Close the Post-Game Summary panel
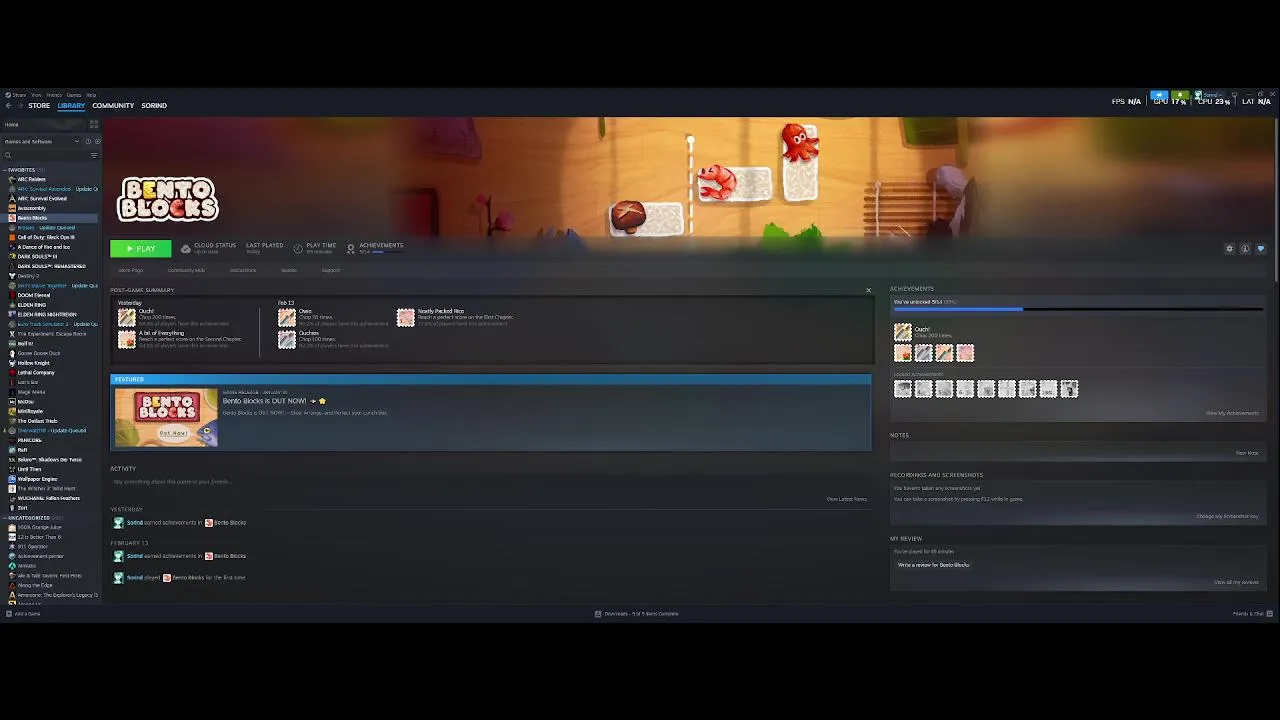The image size is (1280, 720). (868, 290)
